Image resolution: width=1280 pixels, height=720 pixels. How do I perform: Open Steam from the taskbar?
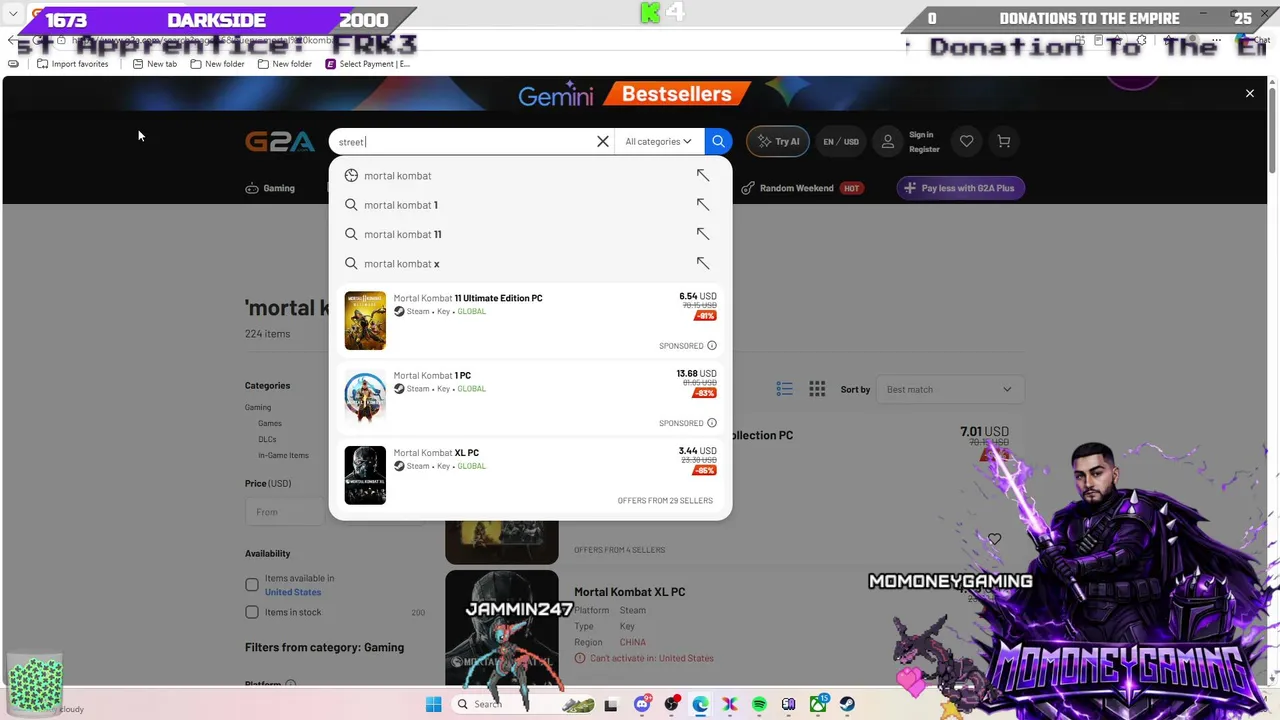point(847,704)
